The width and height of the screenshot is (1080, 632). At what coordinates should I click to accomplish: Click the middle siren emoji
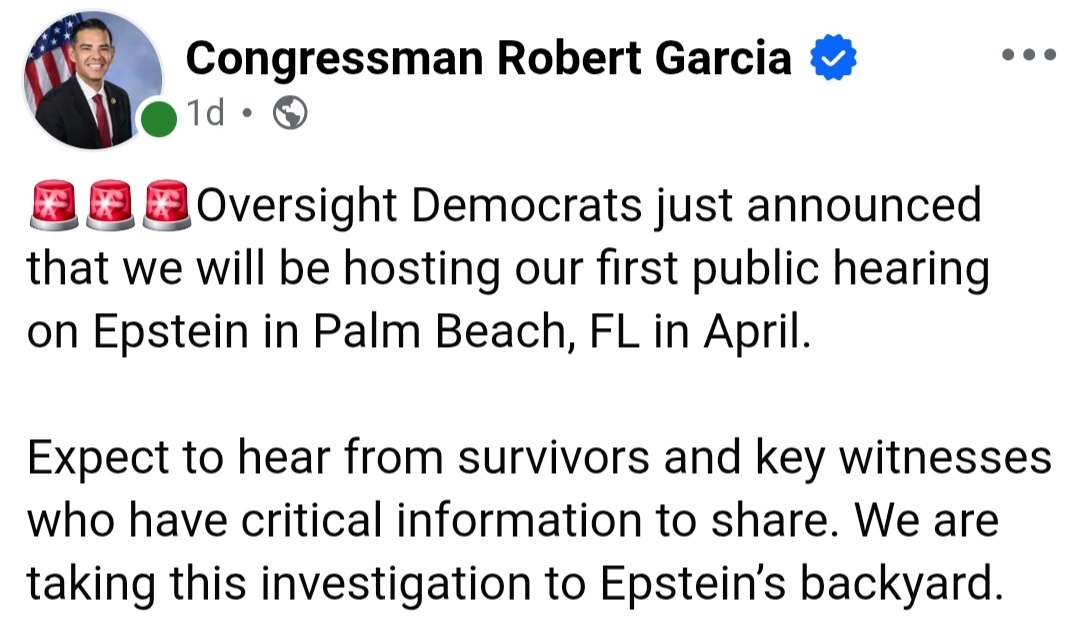[x=110, y=205]
